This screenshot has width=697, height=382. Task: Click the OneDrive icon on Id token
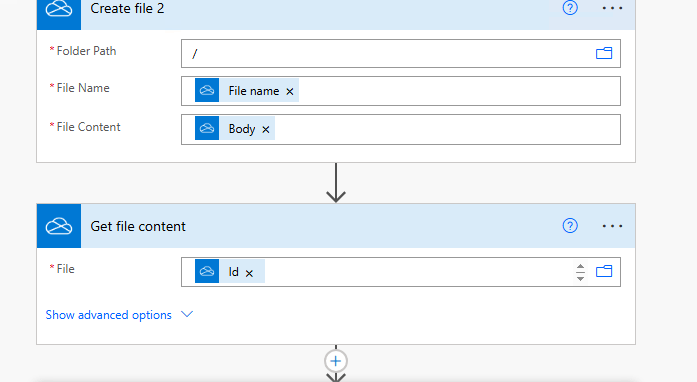pyautogui.click(x=207, y=271)
